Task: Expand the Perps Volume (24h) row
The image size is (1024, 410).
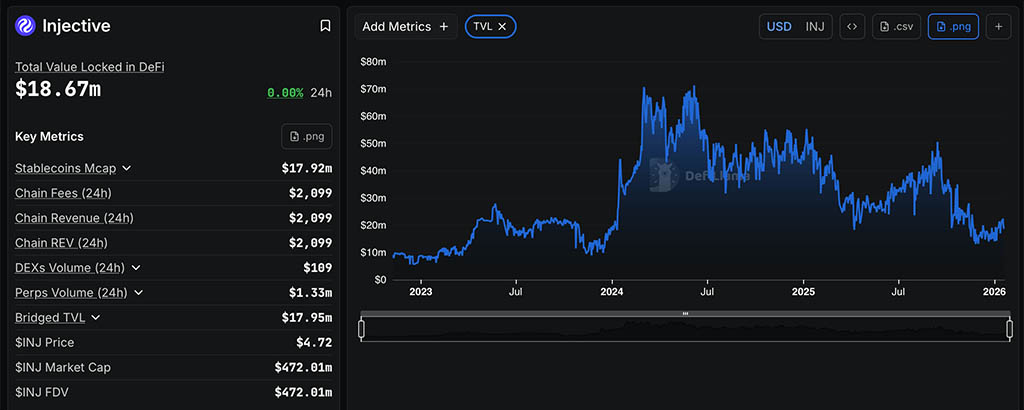Action: click(138, 293)
